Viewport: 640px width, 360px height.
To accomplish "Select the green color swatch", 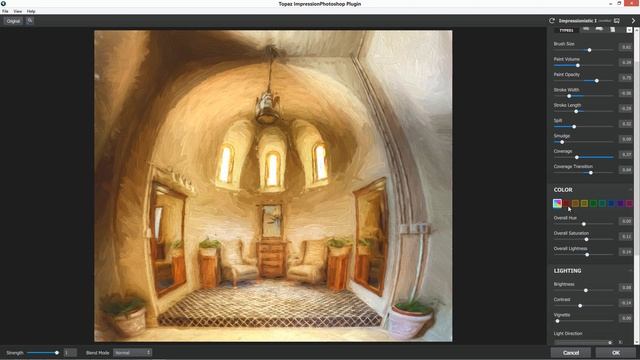I will [x=593, y=203].
